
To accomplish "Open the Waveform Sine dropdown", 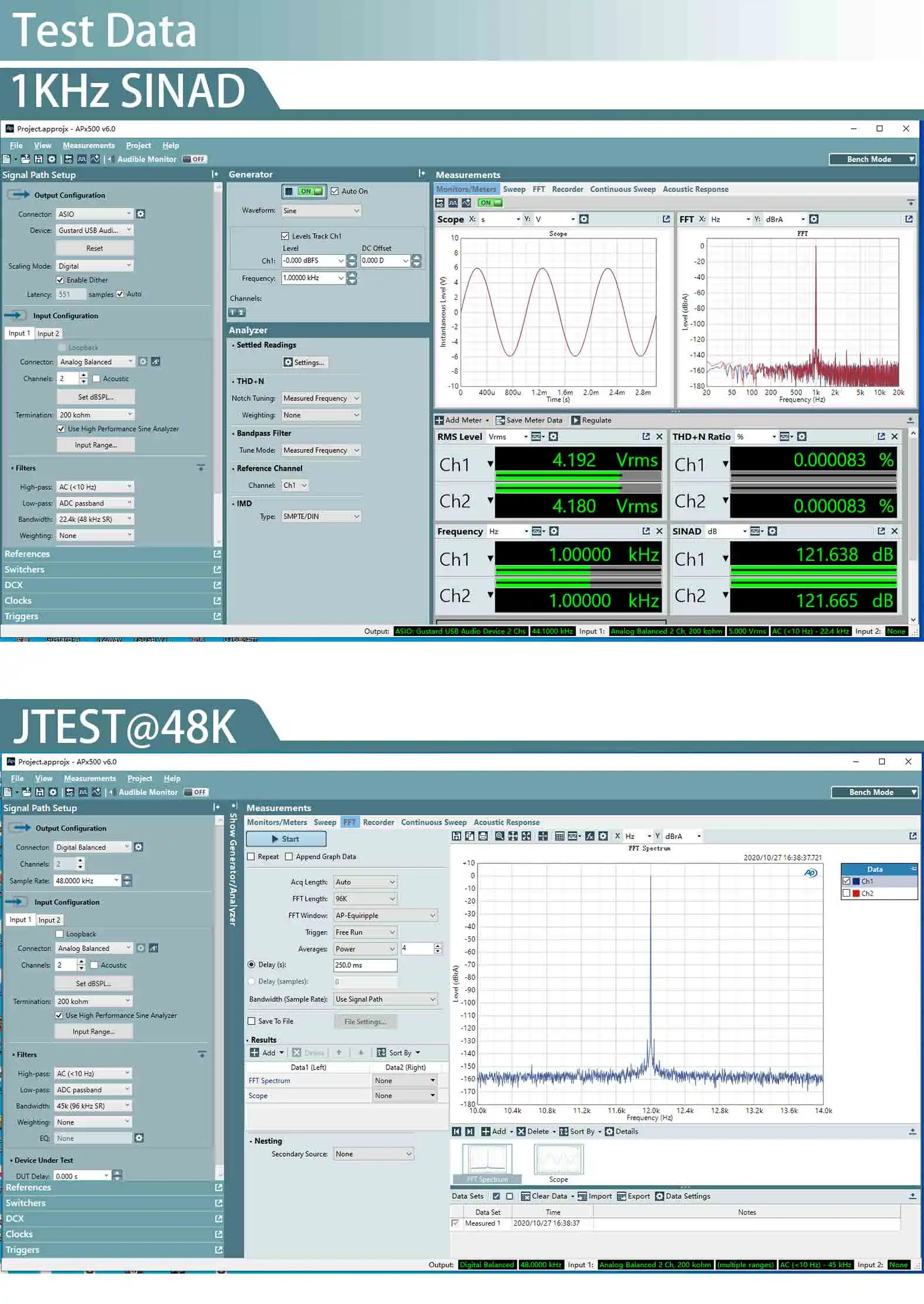I will pyautogui.click(x=321, y=211).
